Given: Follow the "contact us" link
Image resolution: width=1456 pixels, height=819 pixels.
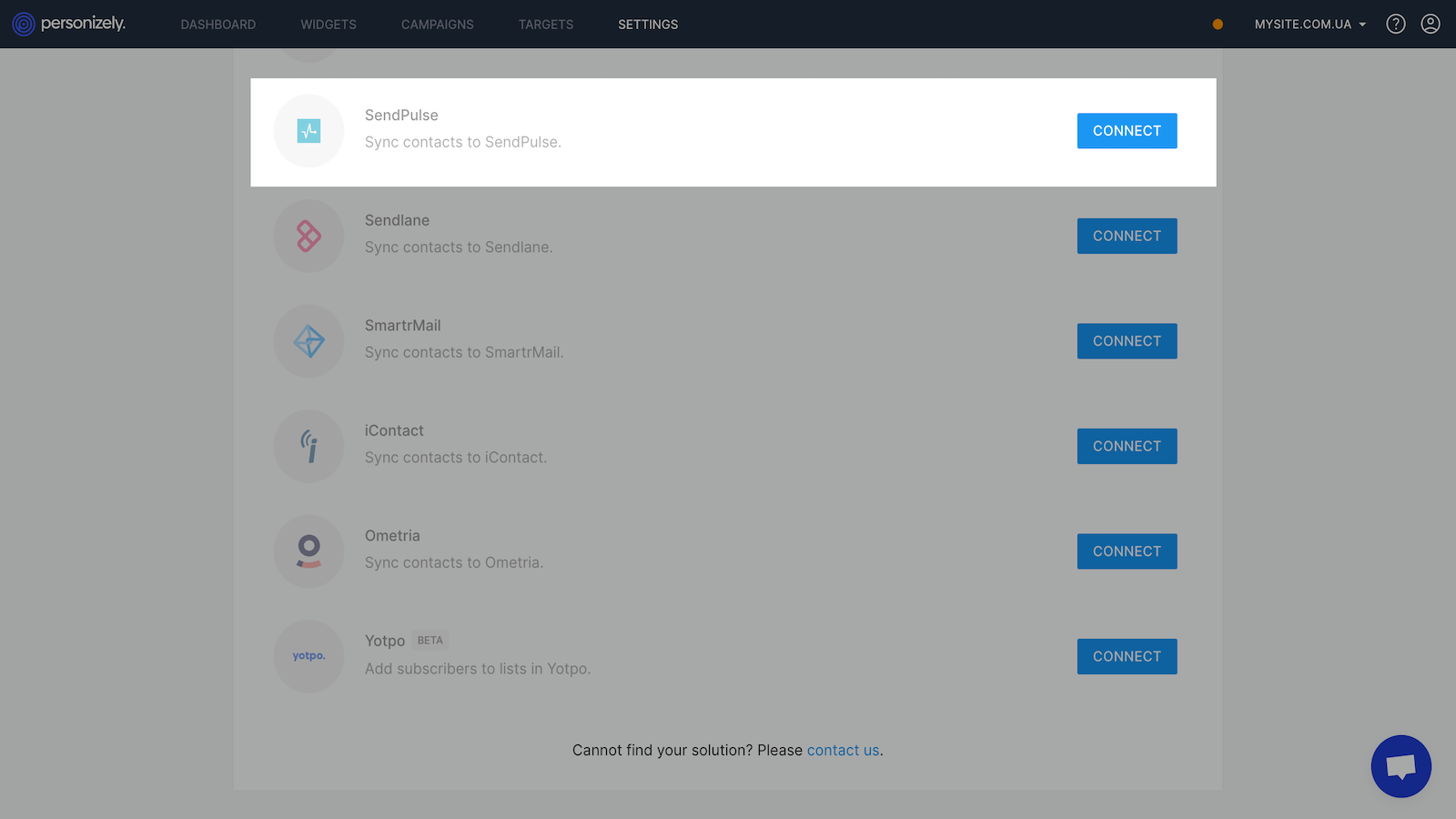Looking at the screenshot, I should (x=843, y=751).
